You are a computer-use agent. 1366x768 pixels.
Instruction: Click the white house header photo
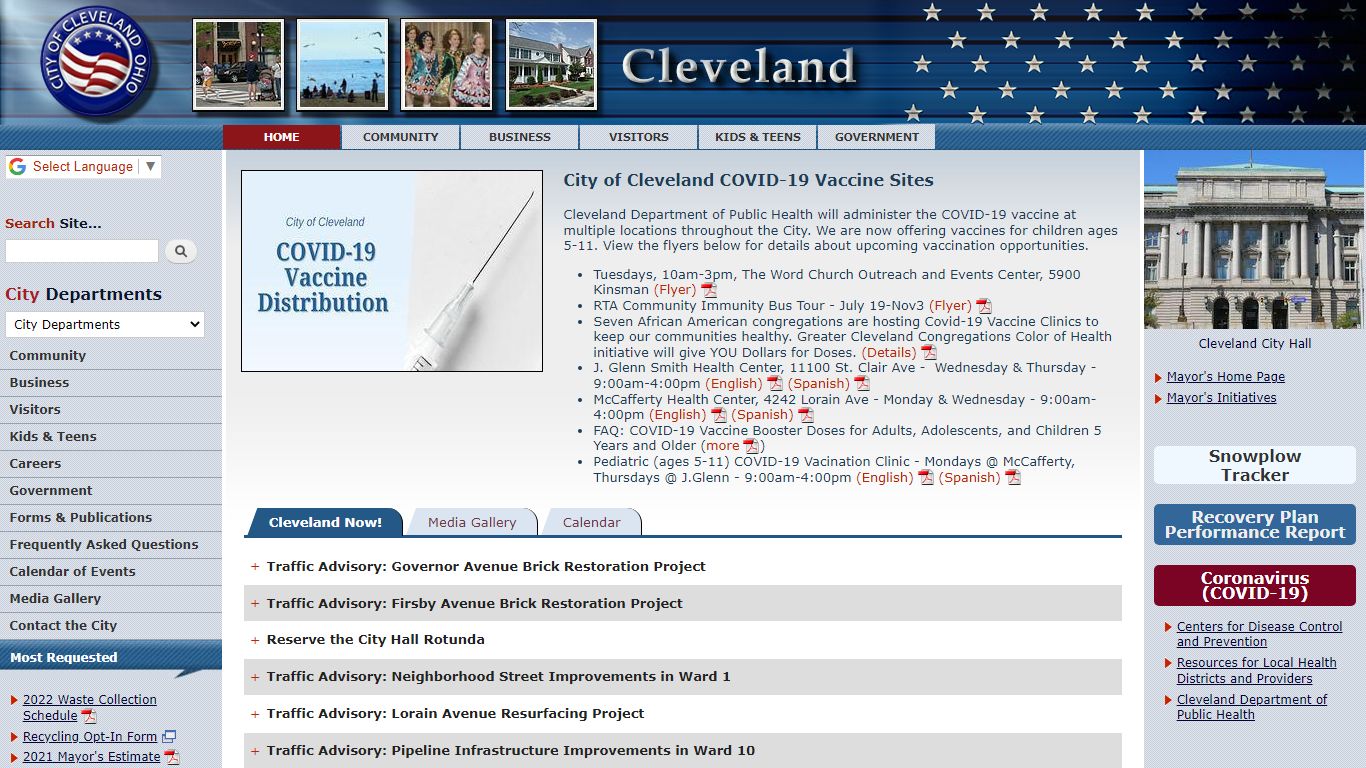[x=551, y=65]
